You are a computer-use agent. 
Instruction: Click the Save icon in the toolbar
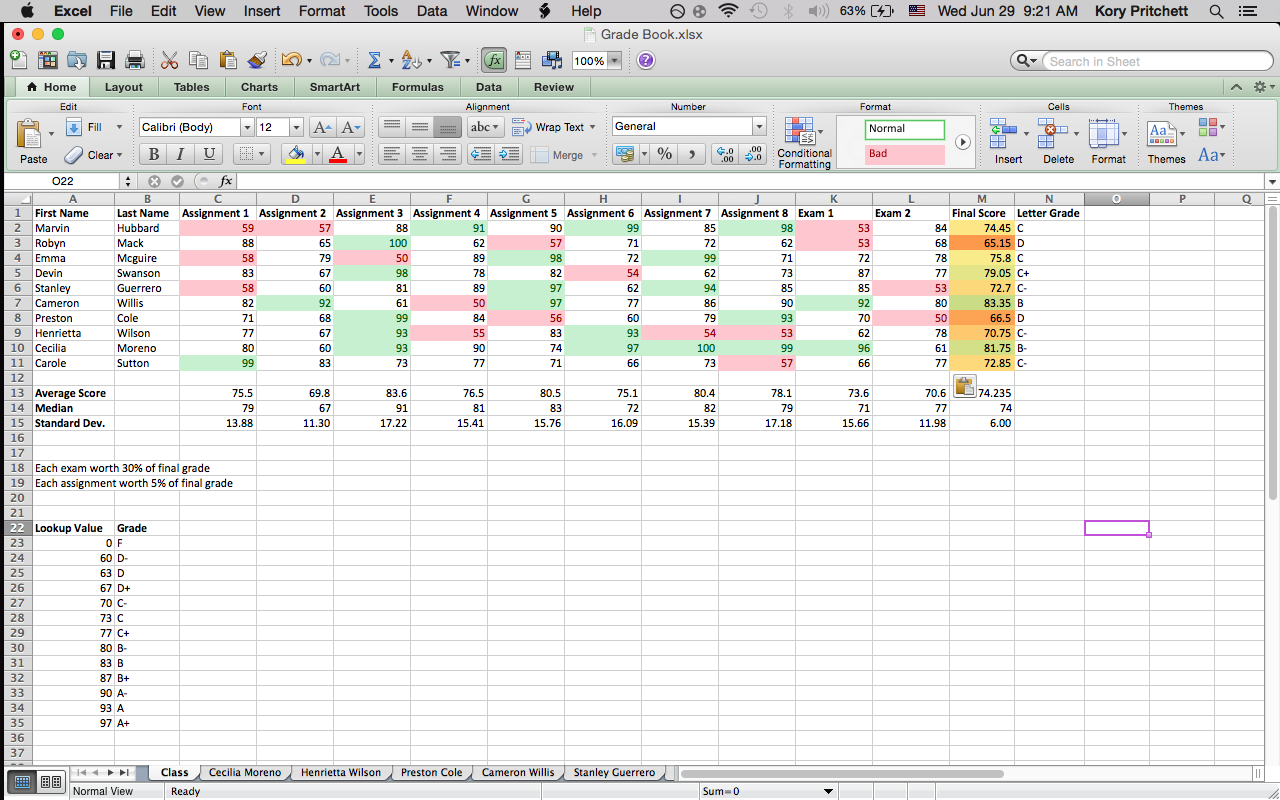coord(105,61)
